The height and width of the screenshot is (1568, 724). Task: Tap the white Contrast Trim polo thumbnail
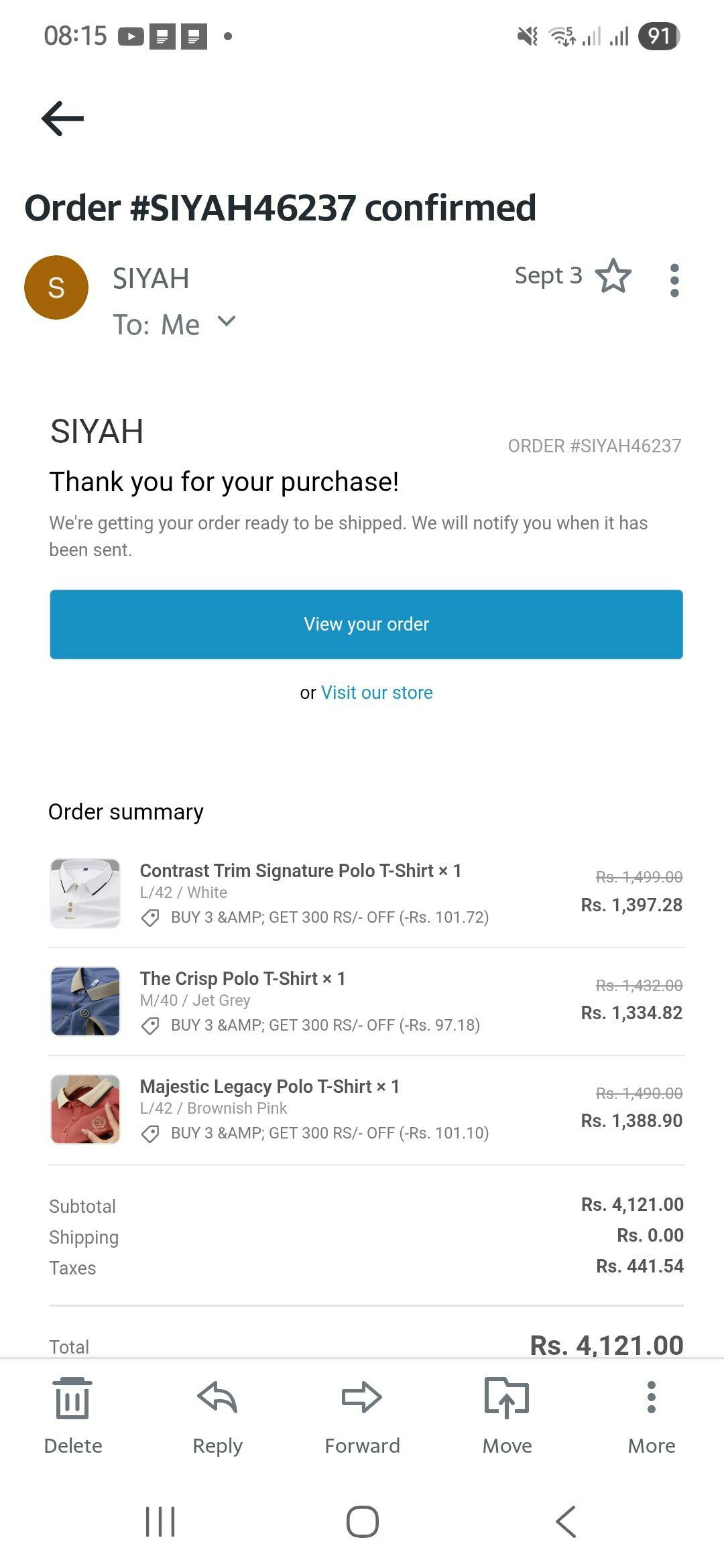85,893
